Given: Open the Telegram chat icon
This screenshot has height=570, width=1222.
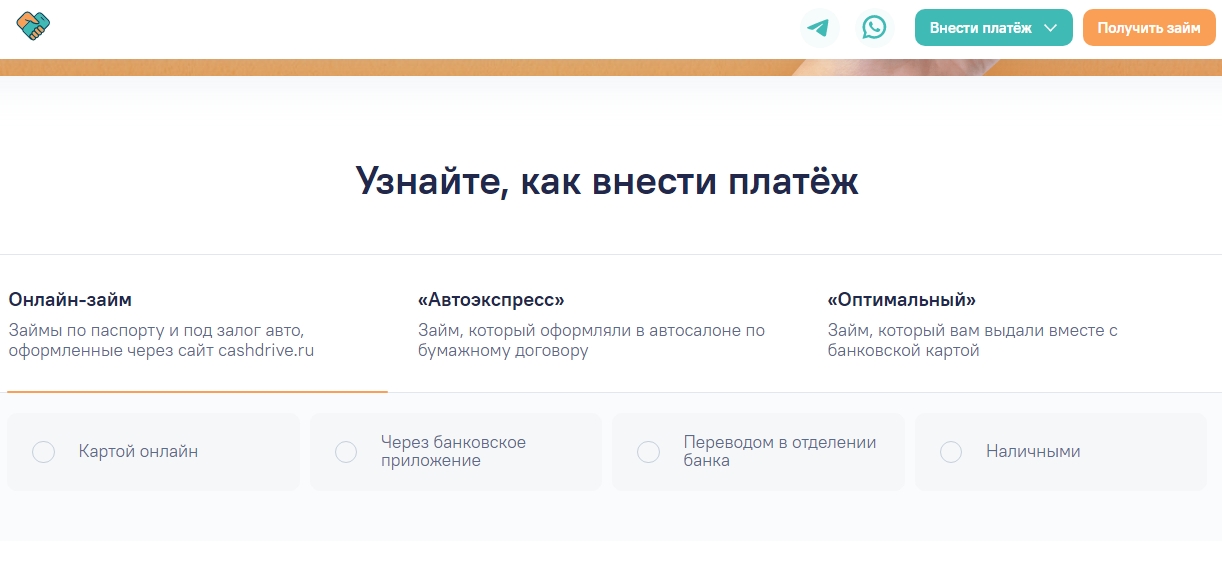Looking at the screenshot, I should pos(819,28).
